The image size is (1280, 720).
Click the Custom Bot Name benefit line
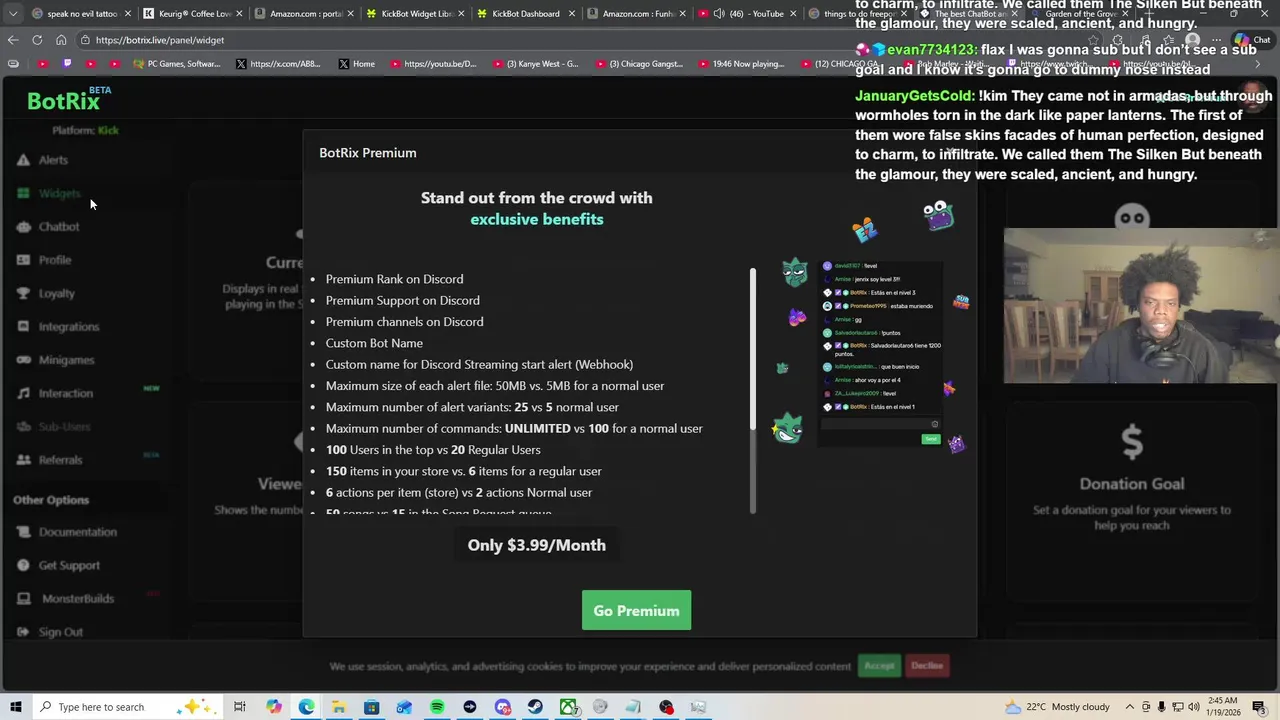374,343
